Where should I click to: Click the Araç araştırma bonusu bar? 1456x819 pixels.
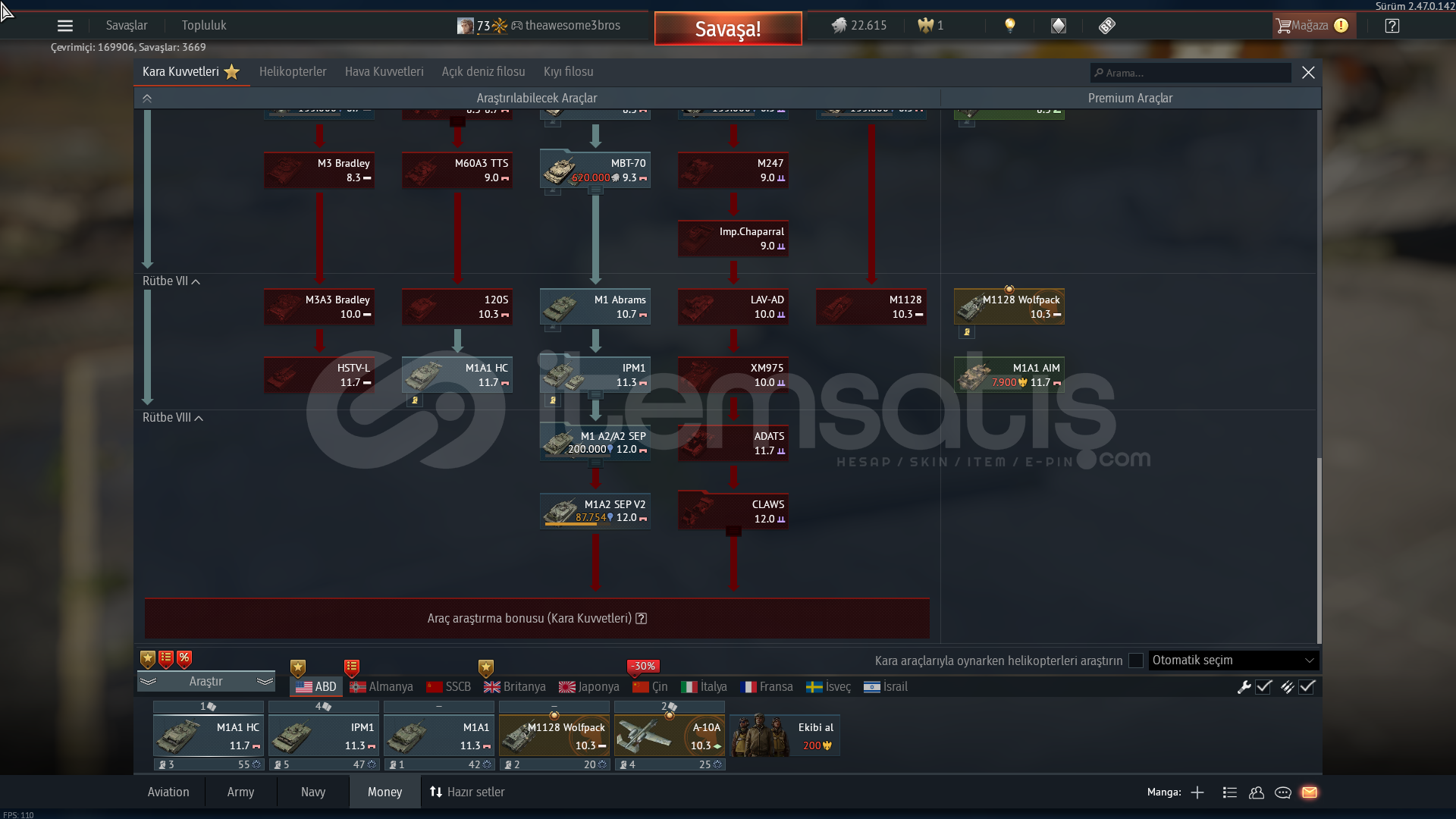click(x=537, y=619)
